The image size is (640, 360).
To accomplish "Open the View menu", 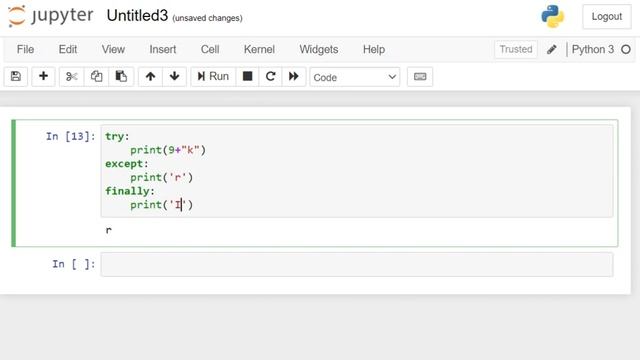I will [113, 49].
